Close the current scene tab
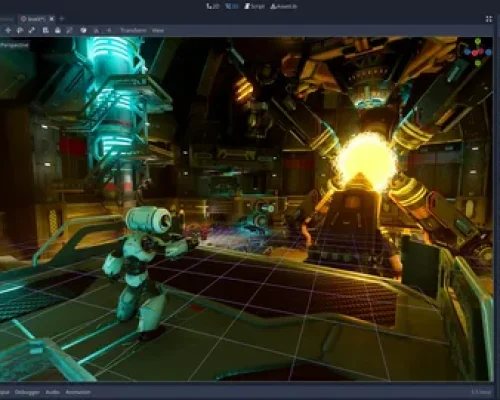Viewport: 500px width, 400px height. click(x=52, y=19)
